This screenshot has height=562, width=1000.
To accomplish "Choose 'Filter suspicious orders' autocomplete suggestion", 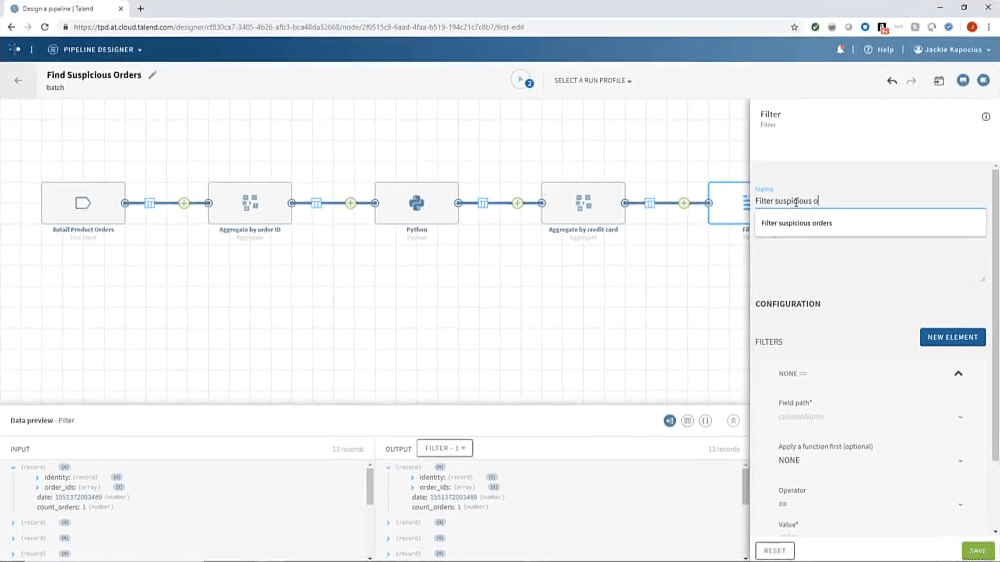I will pos(797,223).
